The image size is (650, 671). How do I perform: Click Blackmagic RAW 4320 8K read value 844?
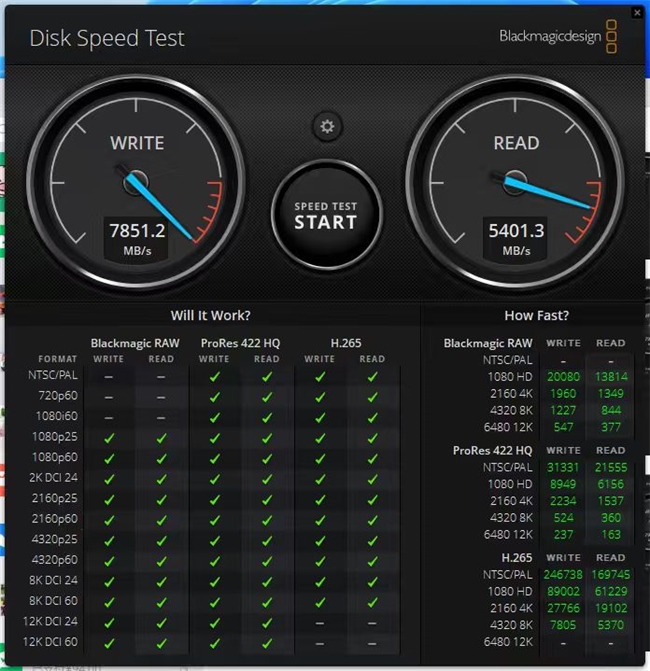point(611,410)
